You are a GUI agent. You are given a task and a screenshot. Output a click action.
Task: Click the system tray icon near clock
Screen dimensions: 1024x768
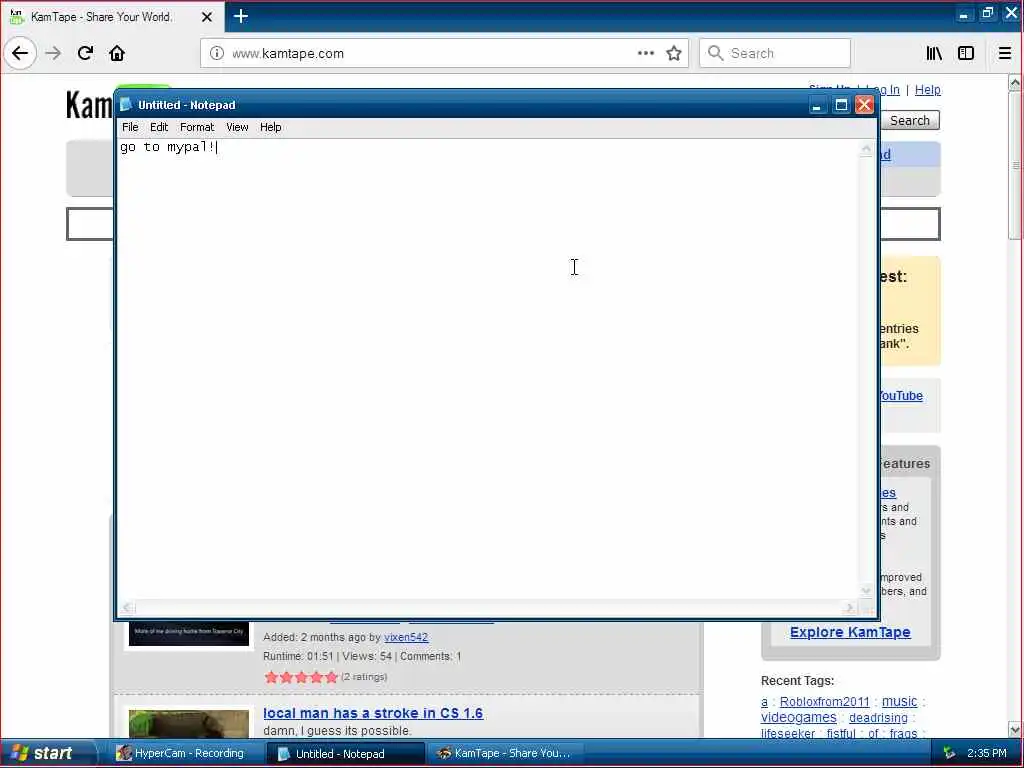948,753
